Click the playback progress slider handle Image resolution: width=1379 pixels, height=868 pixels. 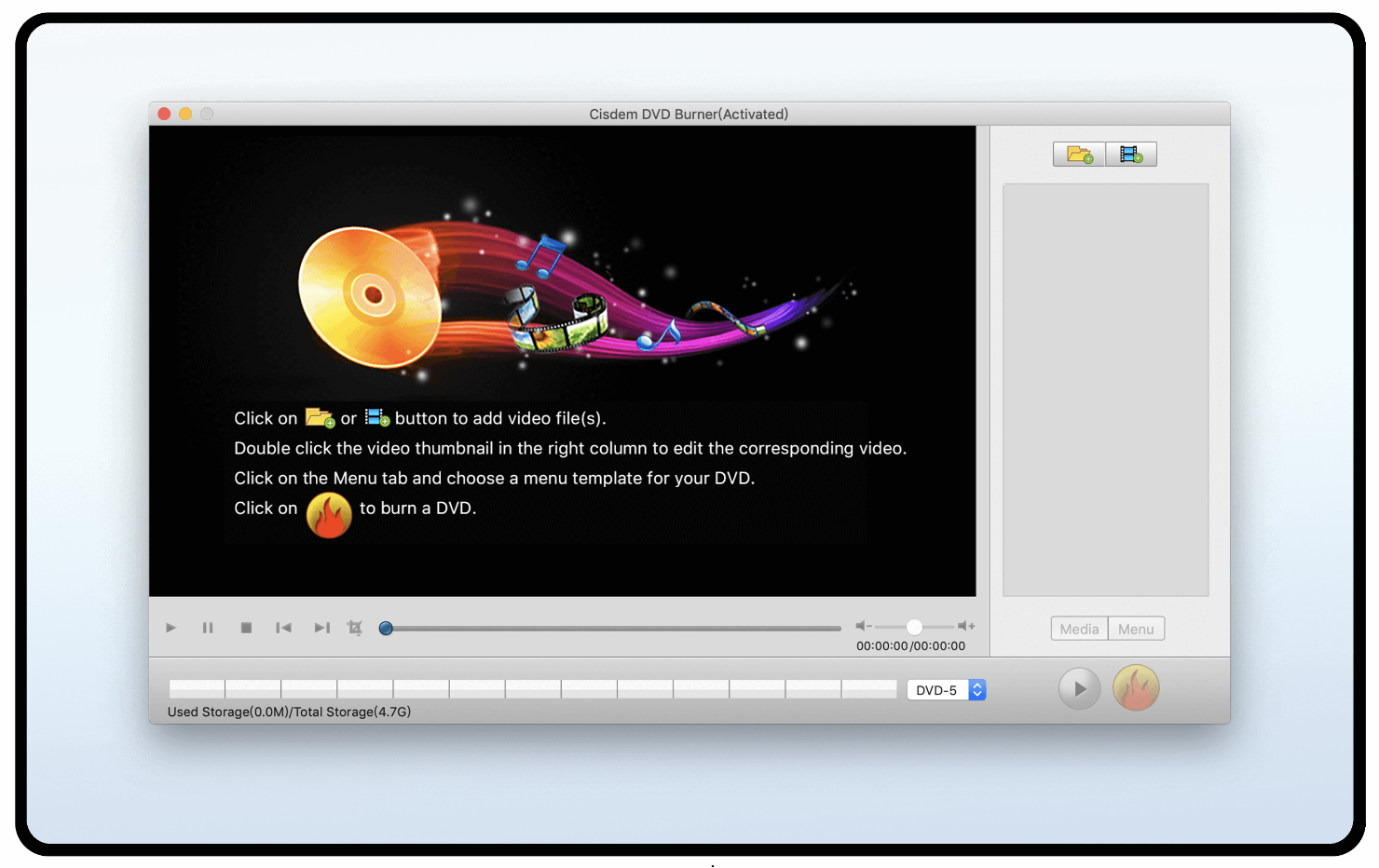pos(386,629)
